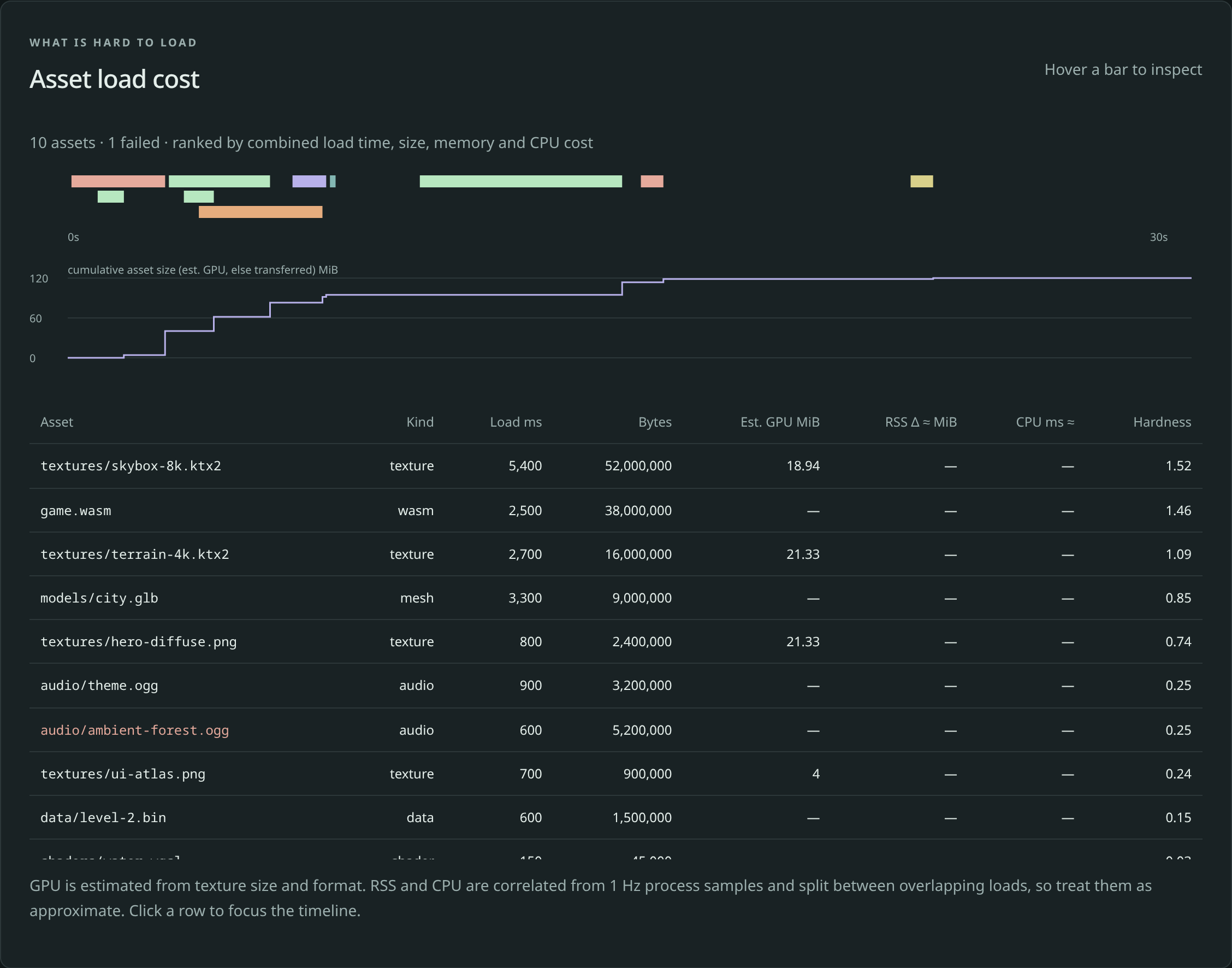1232x968 pixels.
Task: Focus the audio/theme.ogg row
Action: pos(615,686)
